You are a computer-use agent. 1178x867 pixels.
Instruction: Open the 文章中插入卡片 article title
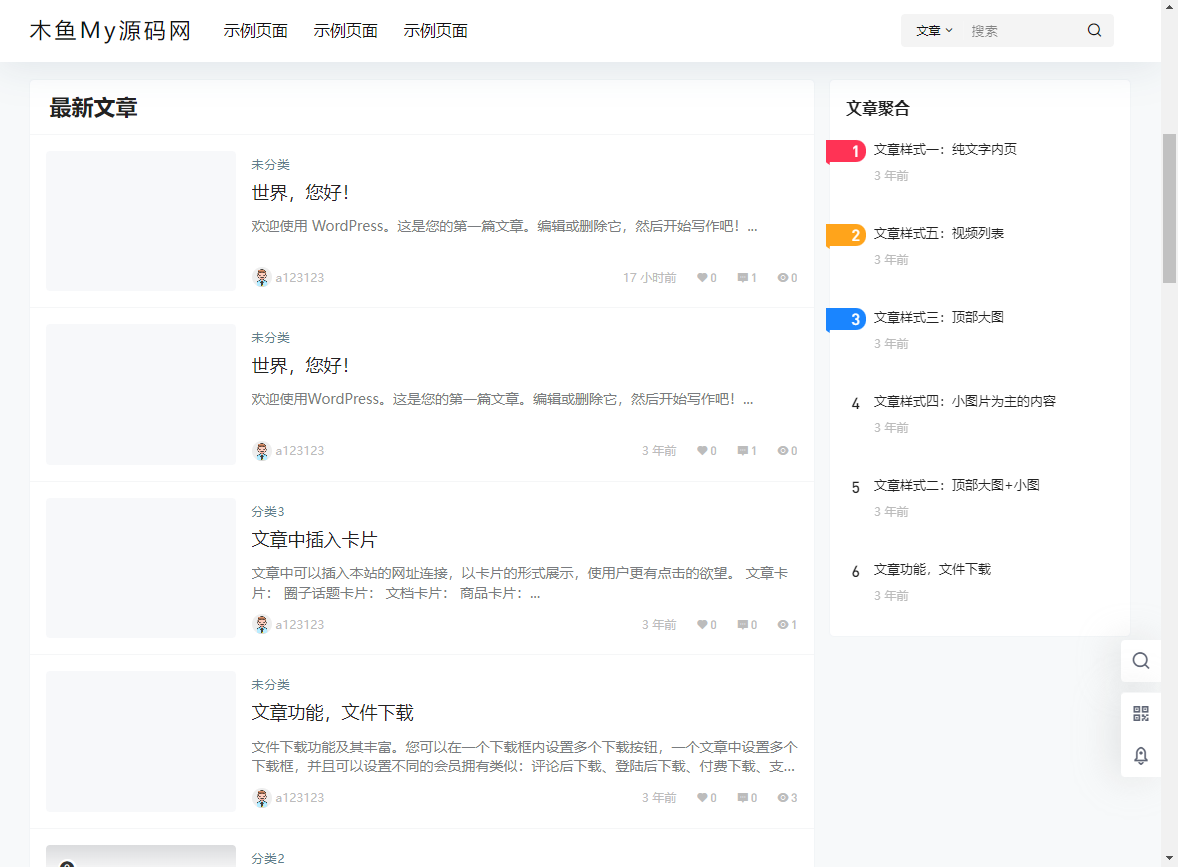[314, 539]
